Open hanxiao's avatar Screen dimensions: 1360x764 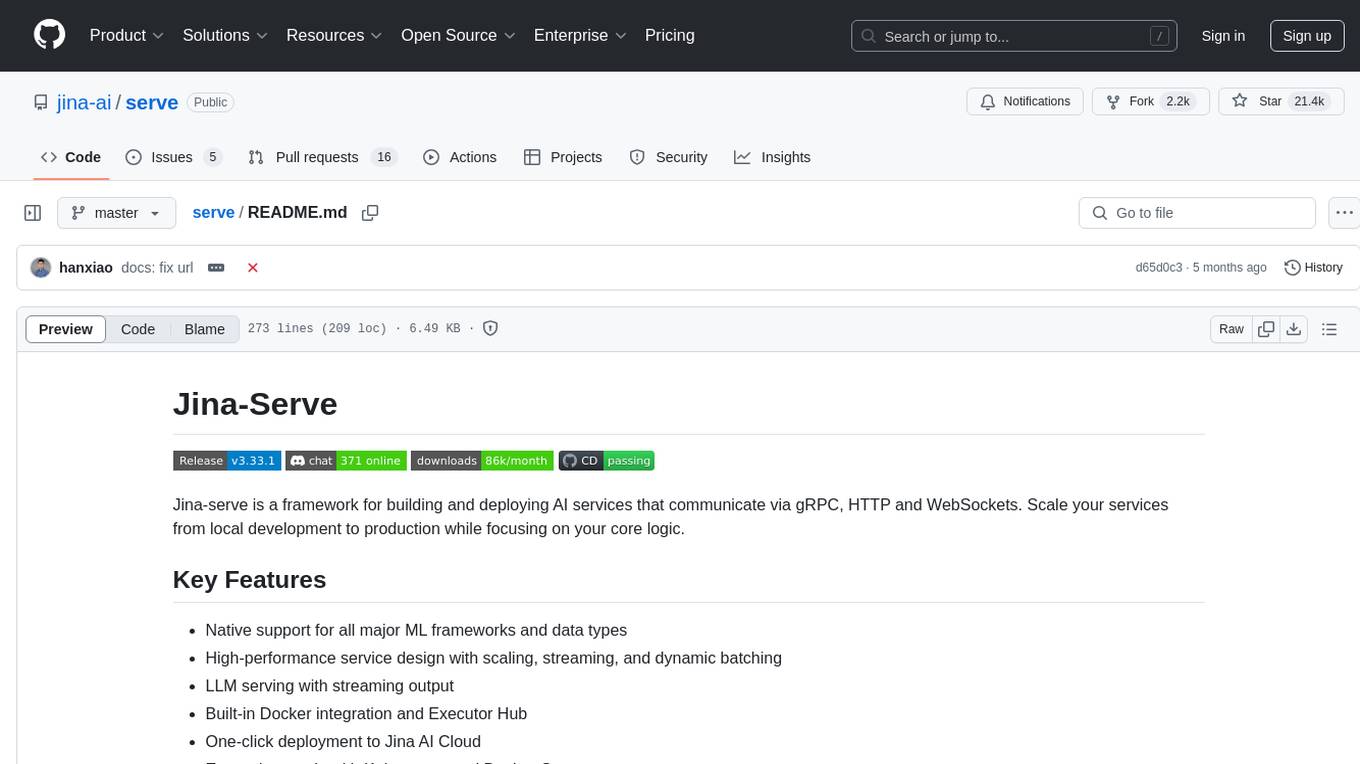tap(41, 268)
